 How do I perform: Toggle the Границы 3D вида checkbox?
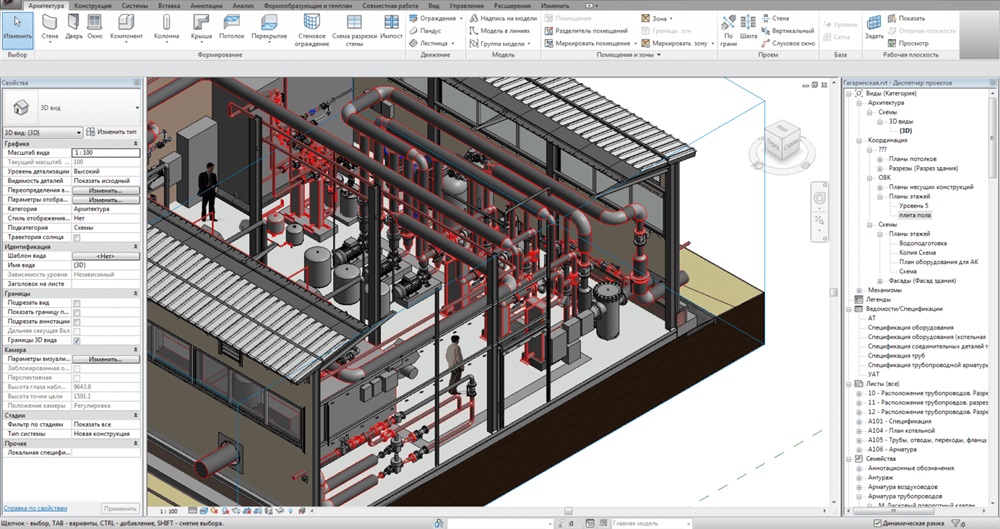77,341
